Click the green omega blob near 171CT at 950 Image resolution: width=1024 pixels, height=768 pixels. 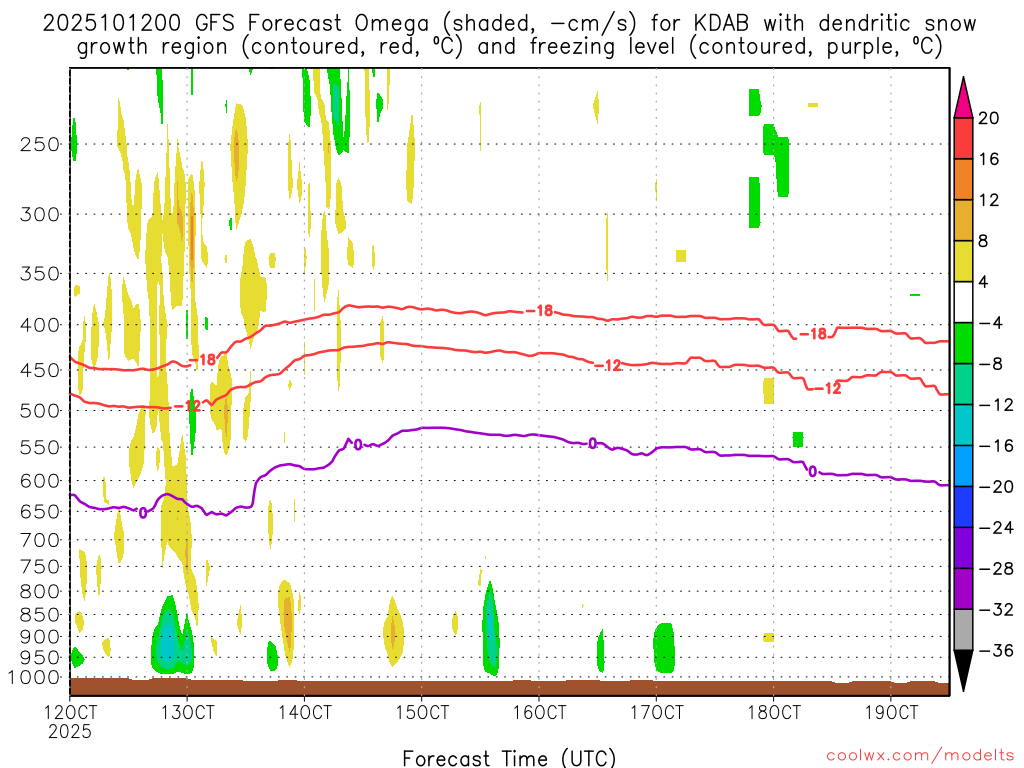[x=664, y=648]
